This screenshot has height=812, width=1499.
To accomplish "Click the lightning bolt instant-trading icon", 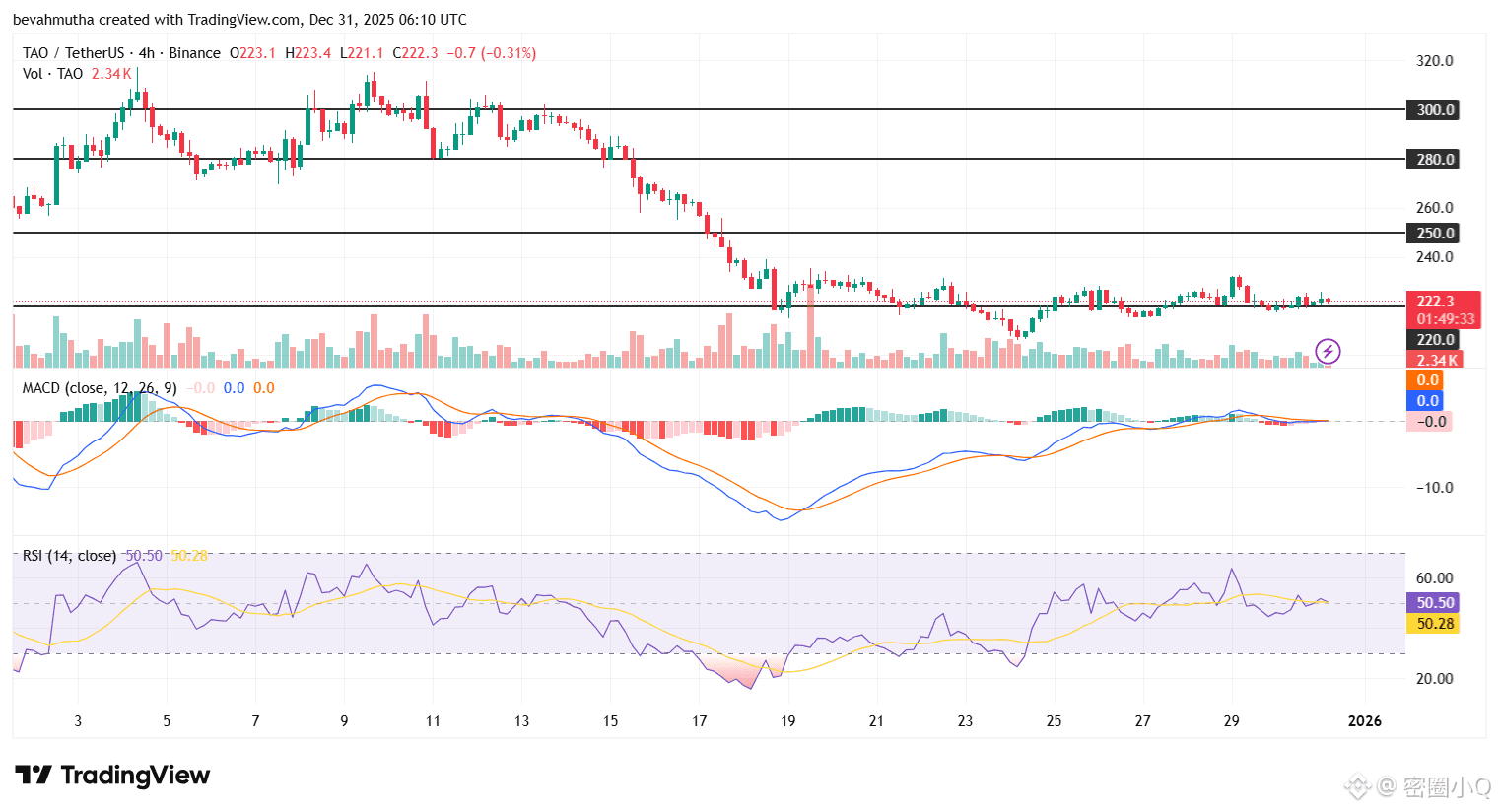I will [x=1328, y=351].
